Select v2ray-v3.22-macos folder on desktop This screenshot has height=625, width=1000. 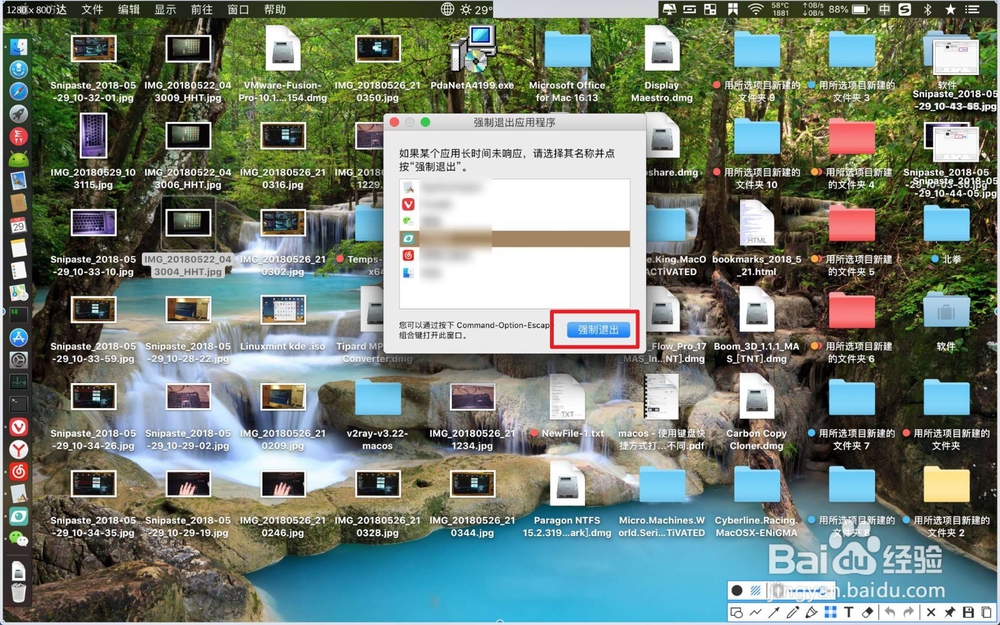coord(378,413)
